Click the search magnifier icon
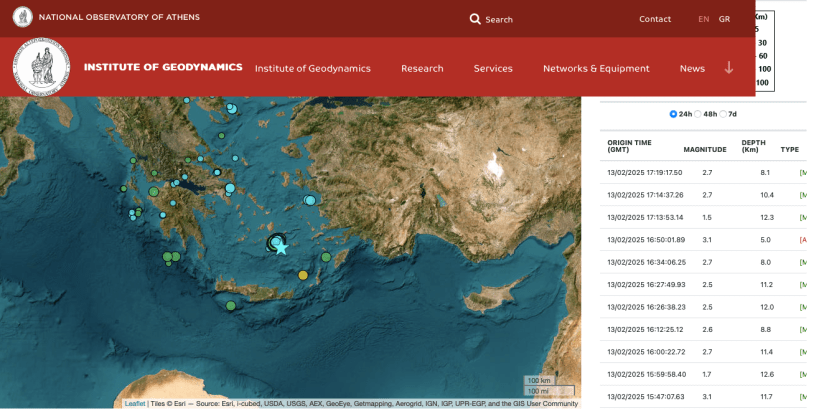 (x=475, y=19)
